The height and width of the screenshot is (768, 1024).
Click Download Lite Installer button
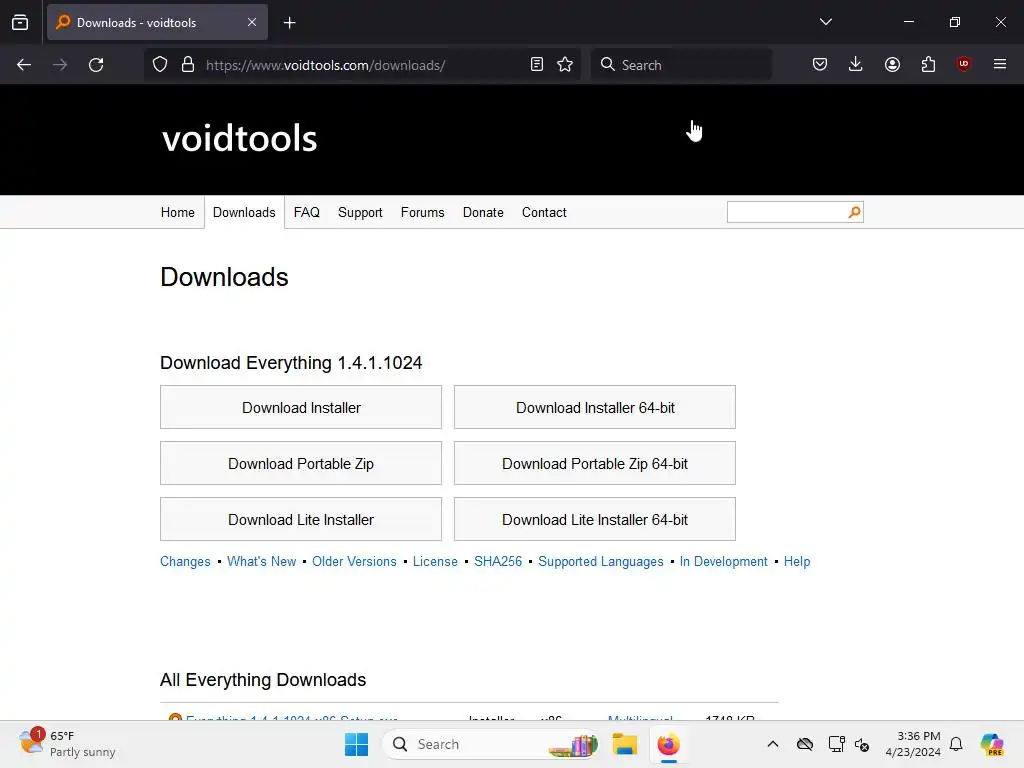301,520
